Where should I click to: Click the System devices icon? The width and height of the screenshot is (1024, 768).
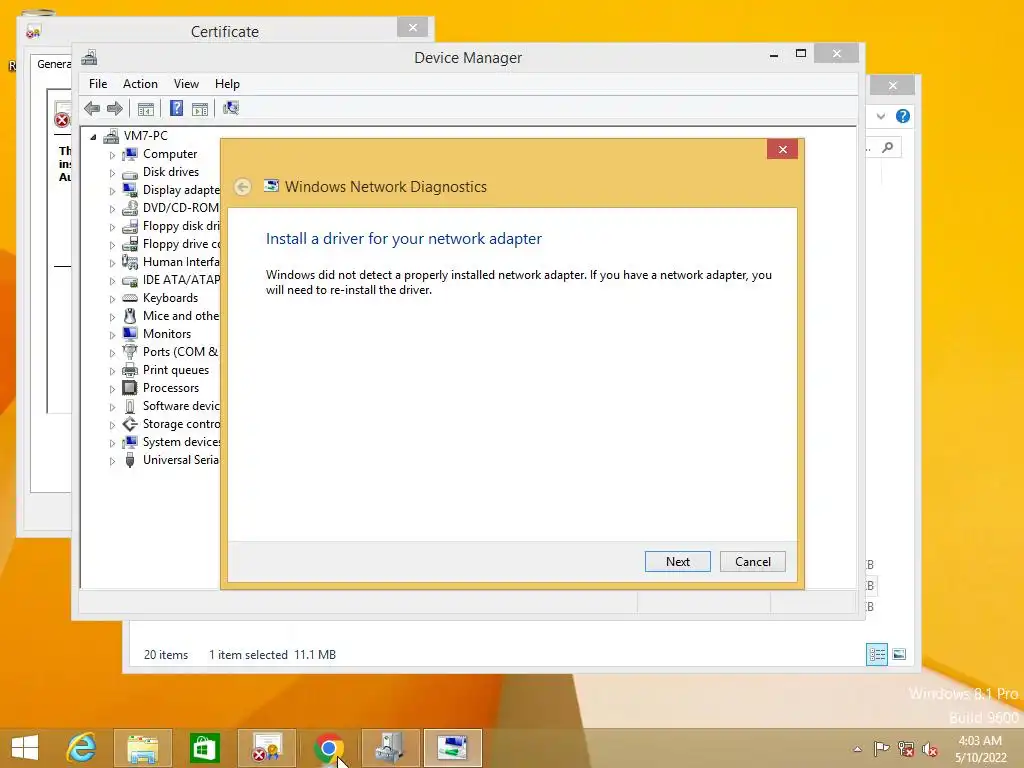(130, 442)
